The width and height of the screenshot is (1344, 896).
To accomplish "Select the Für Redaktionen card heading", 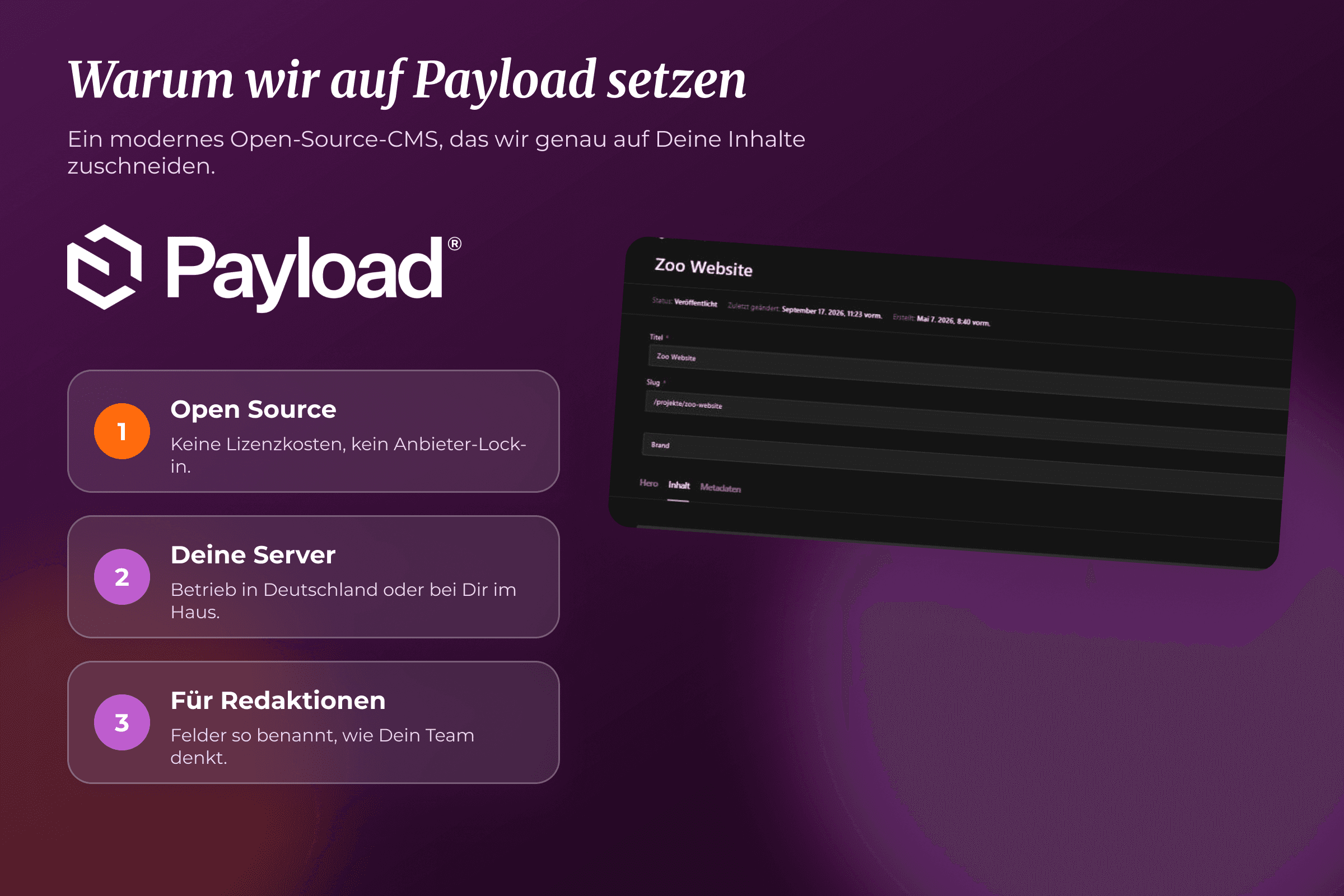I will coord(278,701).
